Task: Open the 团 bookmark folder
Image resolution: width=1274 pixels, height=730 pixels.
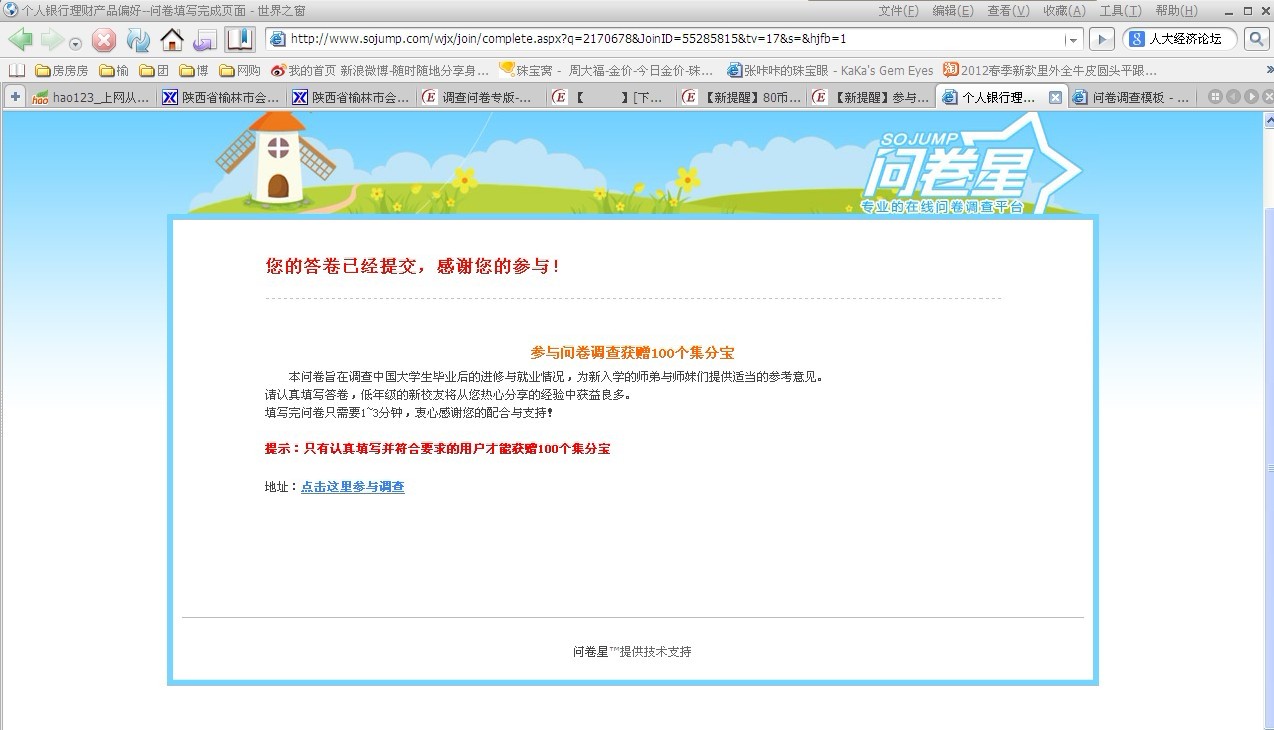Action: pyautogui.click(x=153, y=71)
